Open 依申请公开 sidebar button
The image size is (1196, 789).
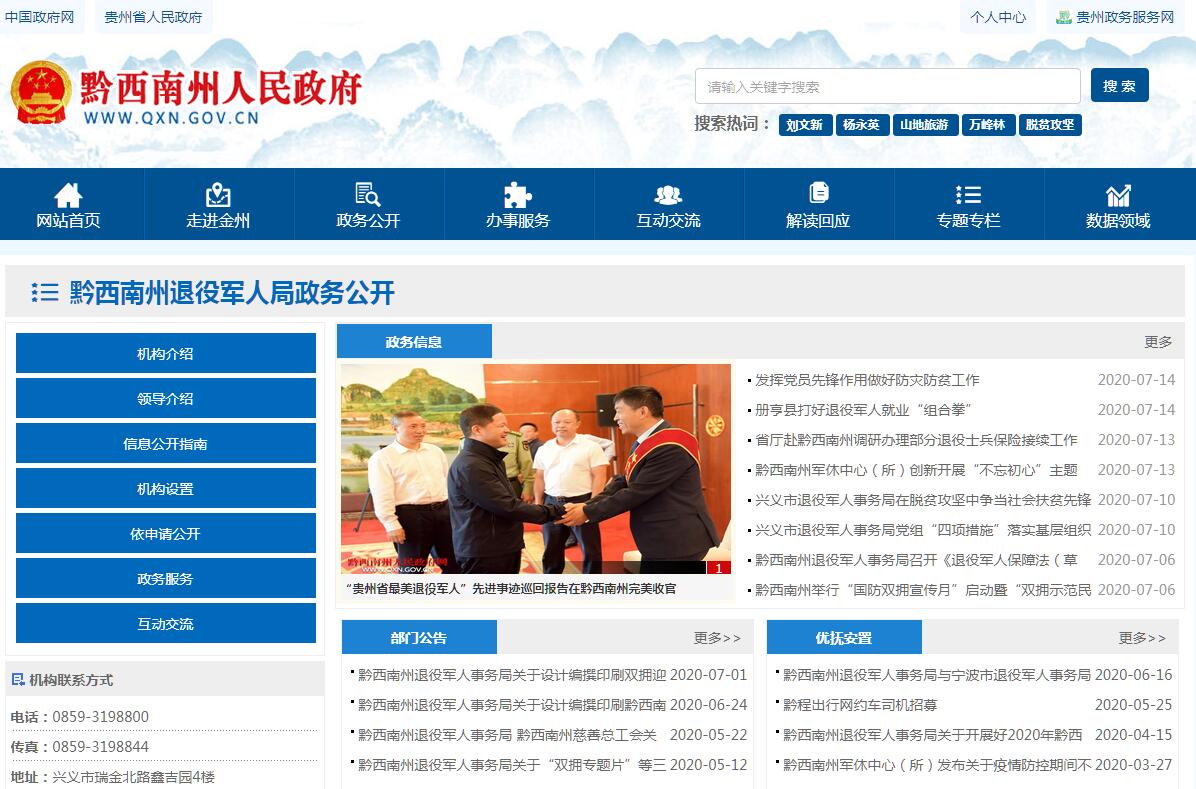coord(166,533)
